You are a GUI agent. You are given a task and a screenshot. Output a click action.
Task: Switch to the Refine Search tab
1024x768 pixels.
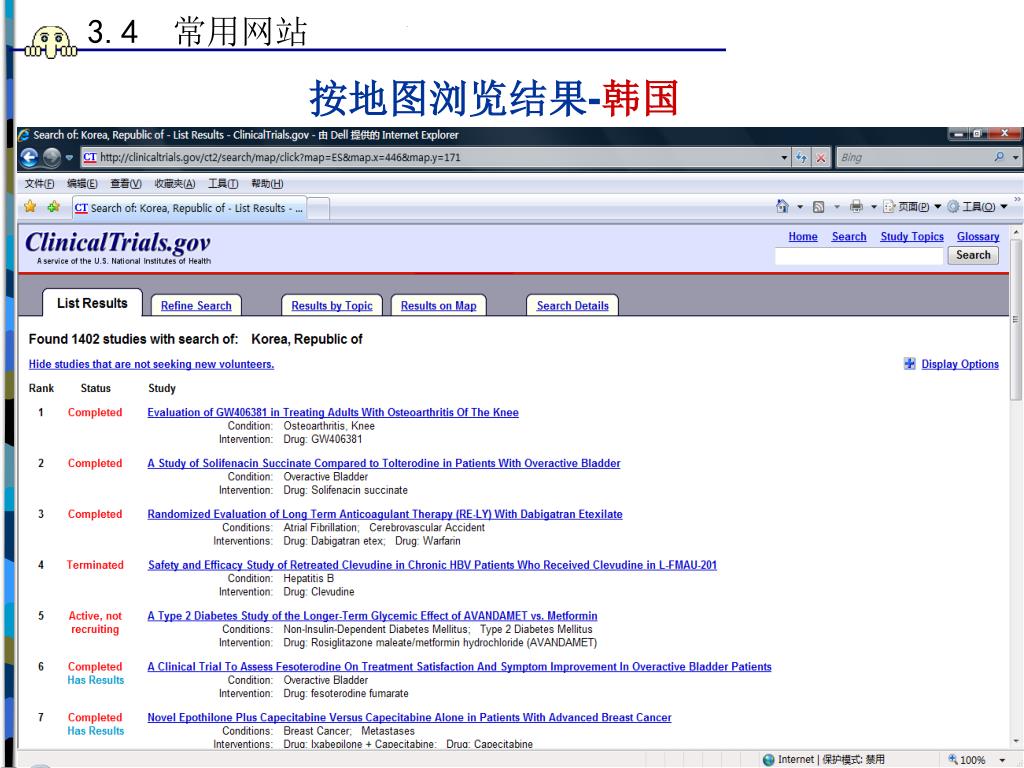click(x=196, y=306)
